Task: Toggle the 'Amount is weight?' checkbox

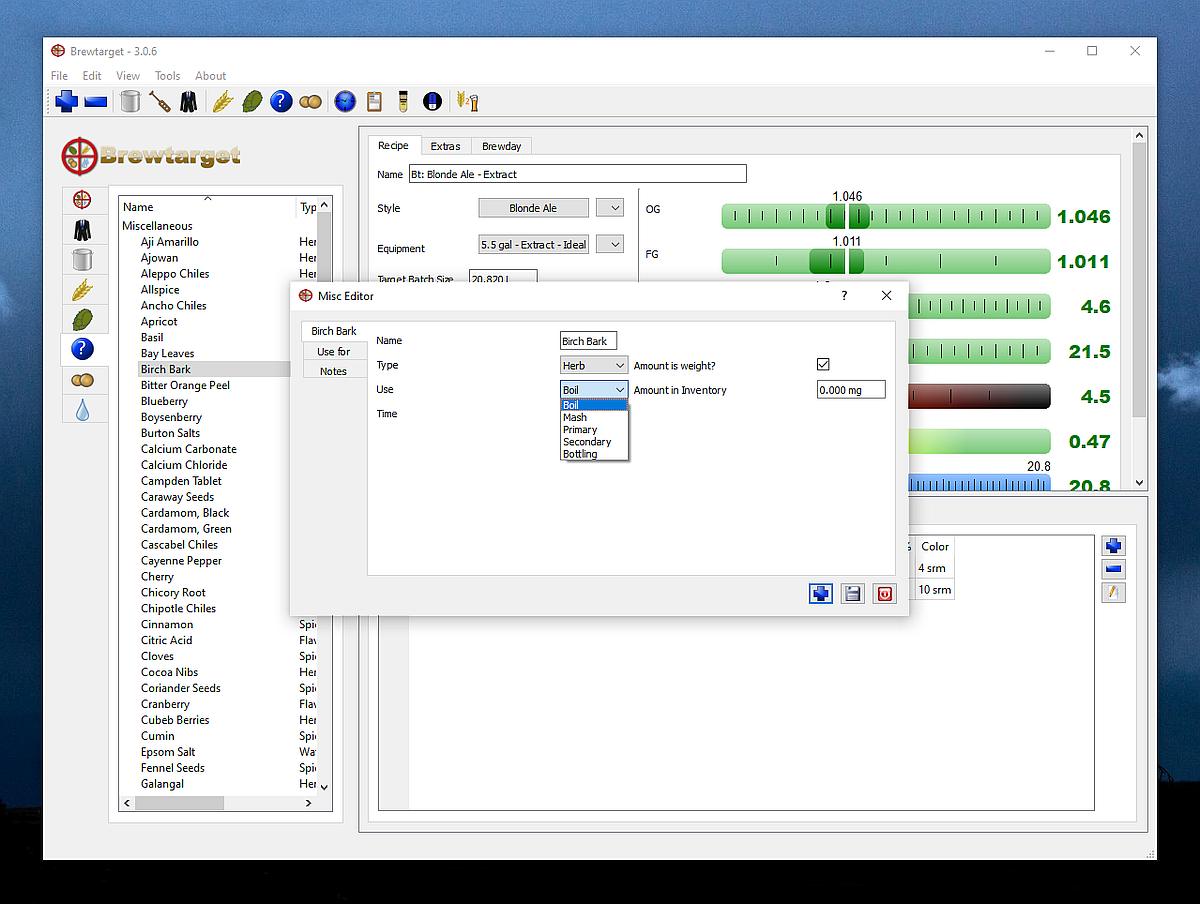Action: [x=823, y=365]
